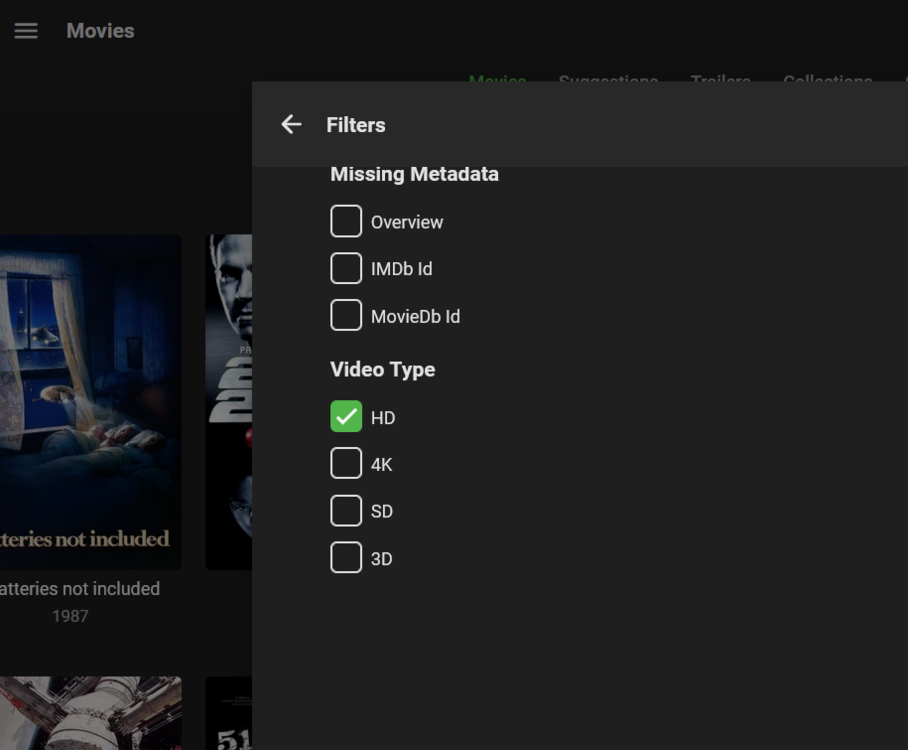Open the partially hidden poster beside batteries not included

tap(228, 400)
